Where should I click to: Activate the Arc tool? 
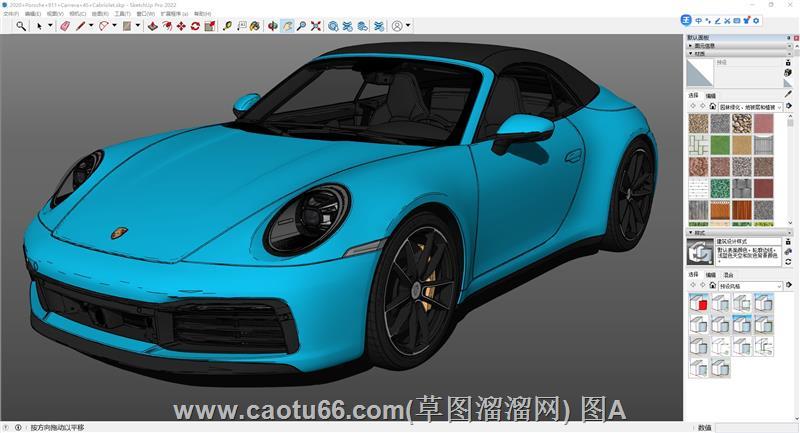point(104,26)
